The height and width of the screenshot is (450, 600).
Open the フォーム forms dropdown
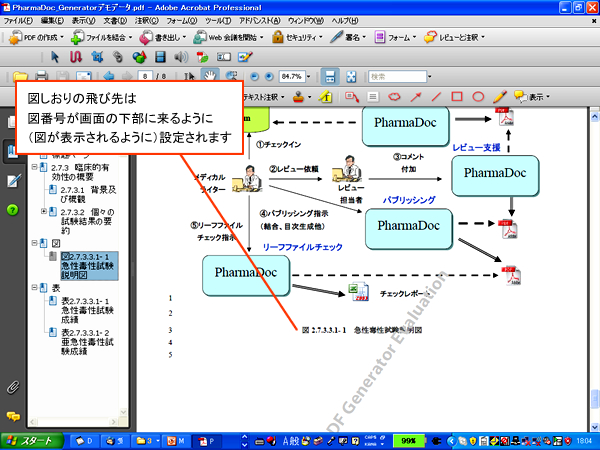[395, 37]
